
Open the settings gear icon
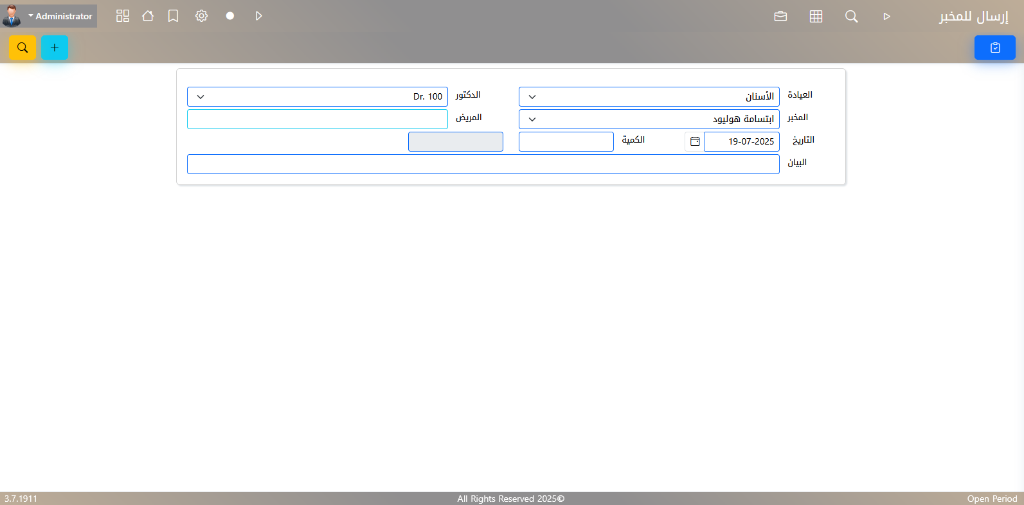(x=201, y=16)
